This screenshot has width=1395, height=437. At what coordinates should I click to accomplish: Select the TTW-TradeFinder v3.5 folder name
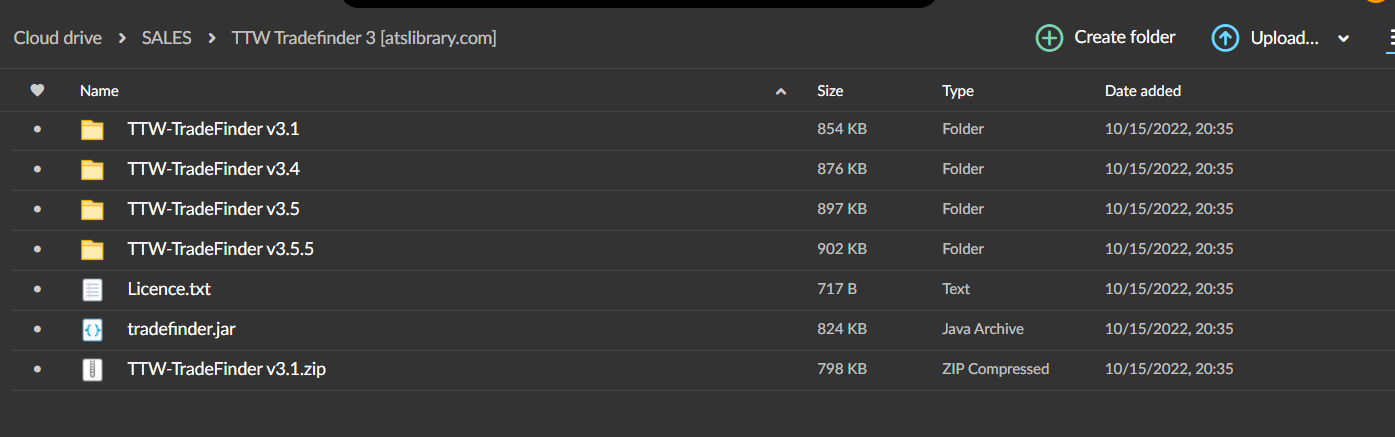tap(213, 209)
